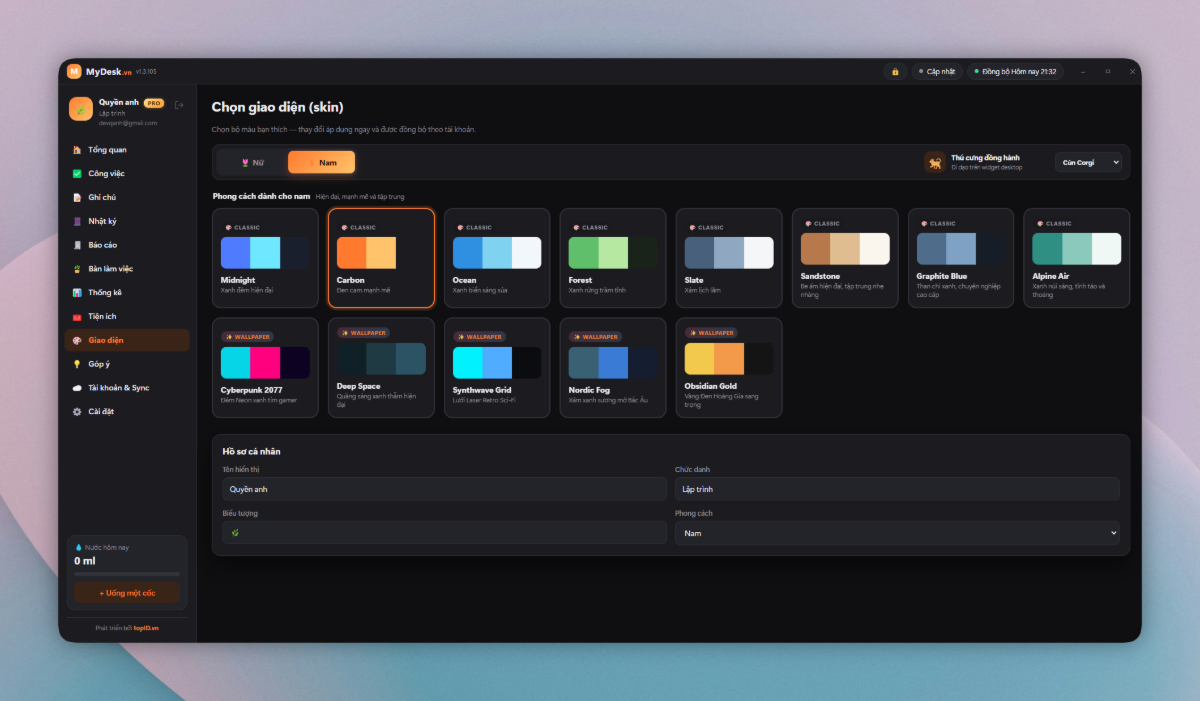1200x701 pixels.
Task: Click the water drop icon by Nước hôm nay
Action: (78, 548)
